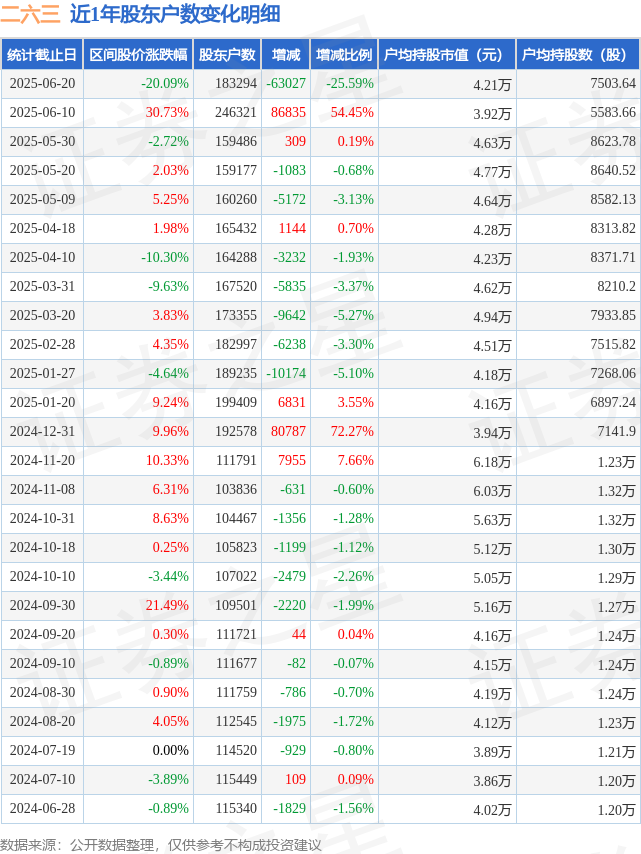Select the 2024-06-28 date cell
This screenshot has height=854, width=641.
[x=42, y=808]
